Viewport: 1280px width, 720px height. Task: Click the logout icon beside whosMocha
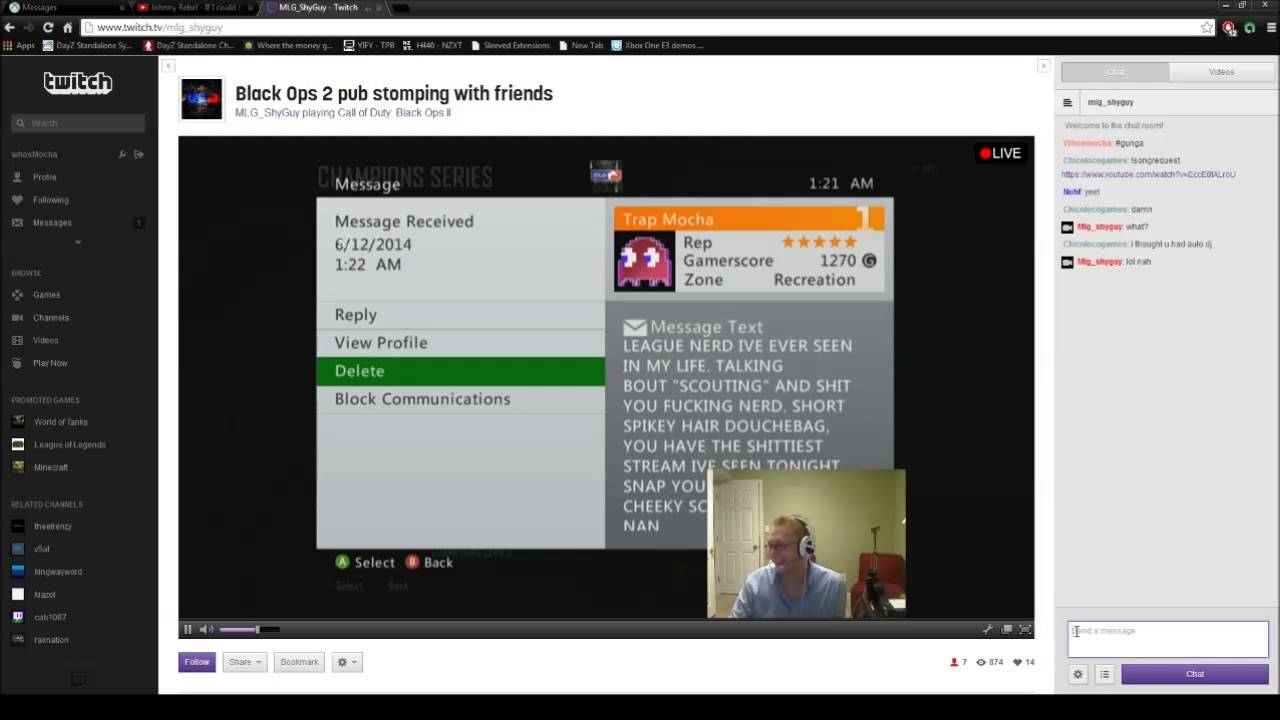[139, 154]
